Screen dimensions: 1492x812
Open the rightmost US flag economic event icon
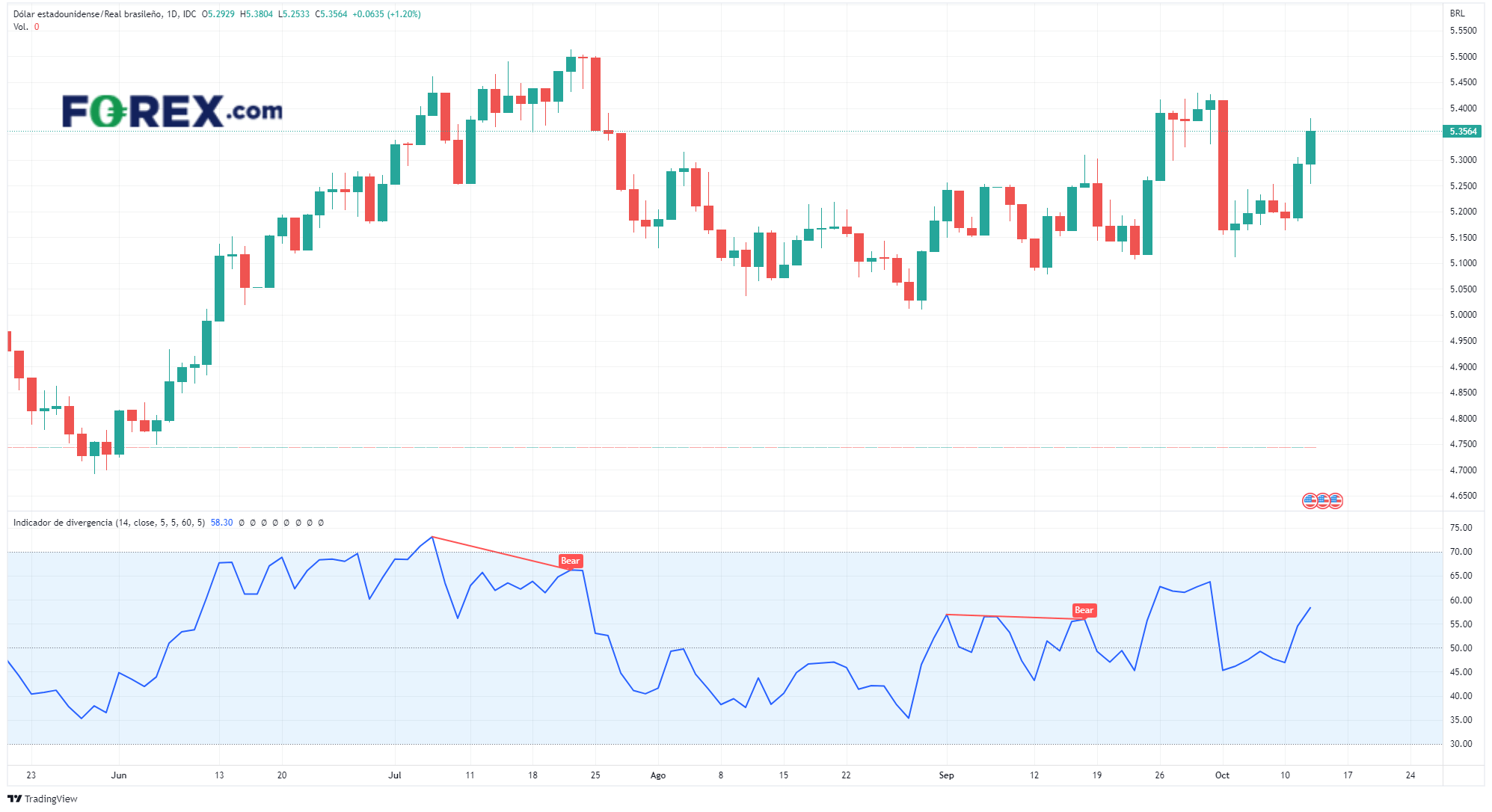(x=1336, y=501)
